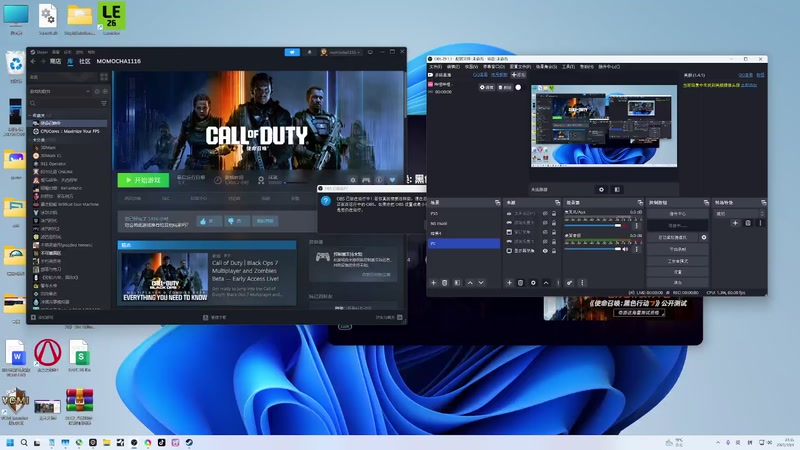
Task: Open game info icon on Steam page
Action: point(379,180)
